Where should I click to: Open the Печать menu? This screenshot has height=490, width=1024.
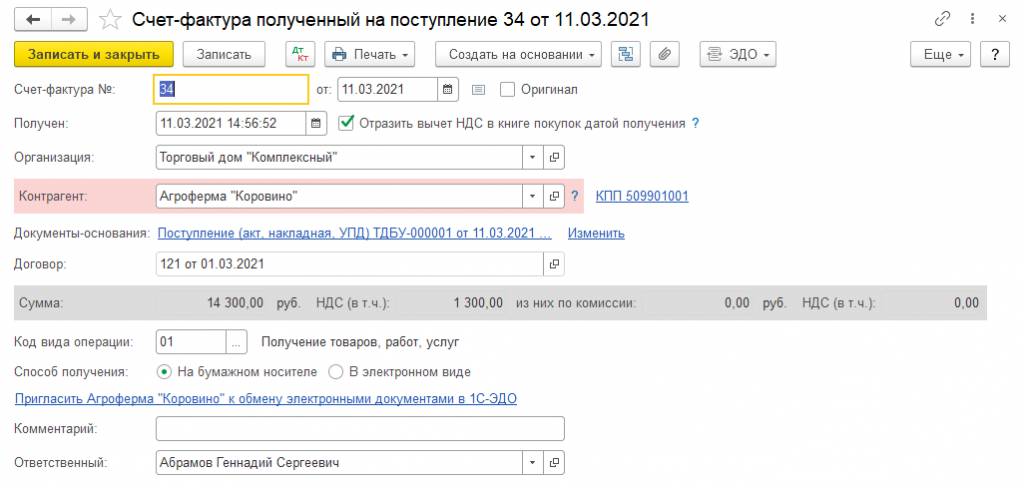tap(370, 54)
